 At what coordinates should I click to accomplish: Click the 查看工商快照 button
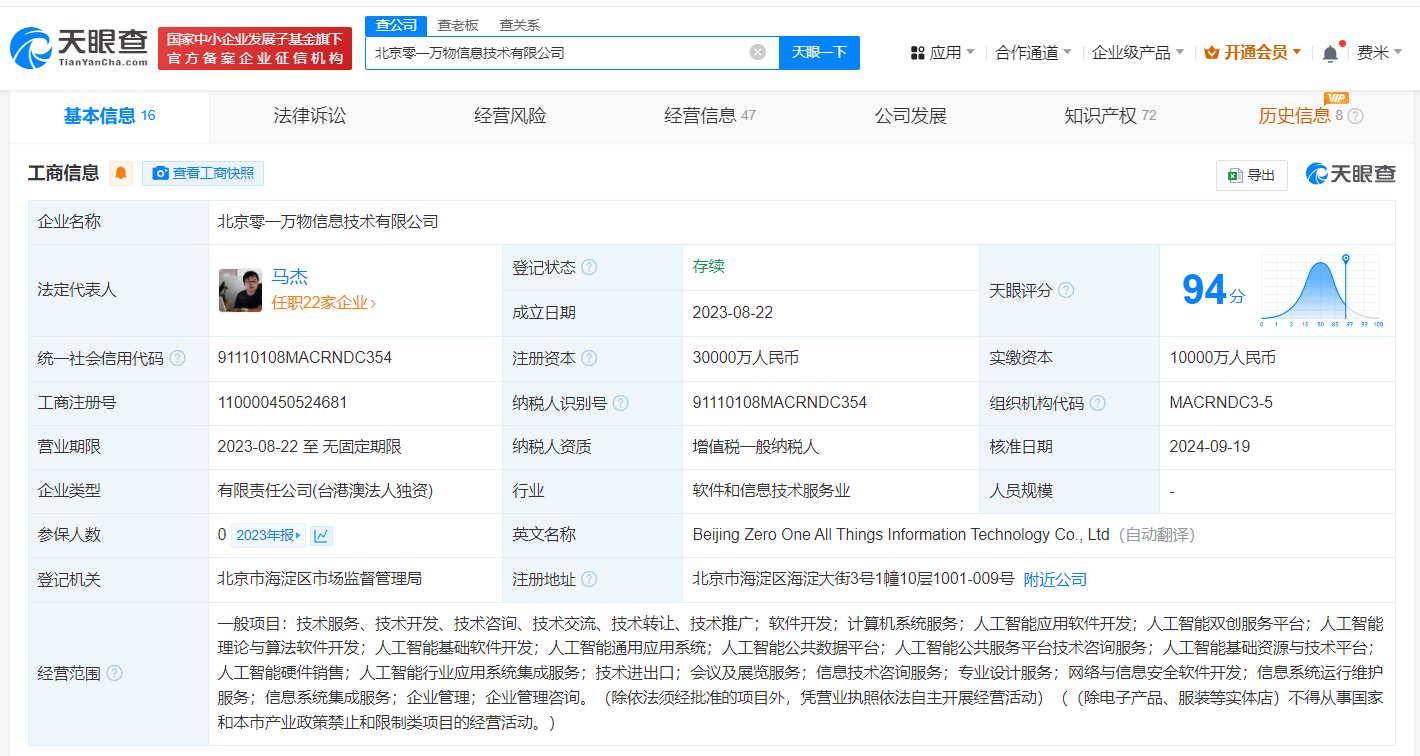pos(203,173)
